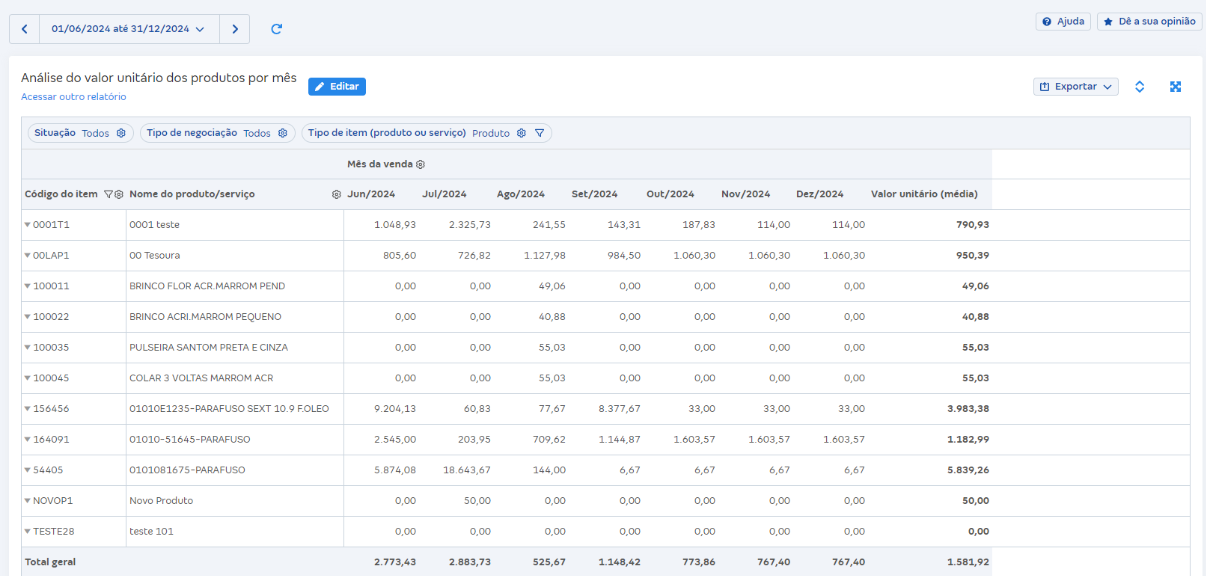This screenshot has width=1206, height=576.
Task: Open the date range dropdown
Action: [129, 29]
